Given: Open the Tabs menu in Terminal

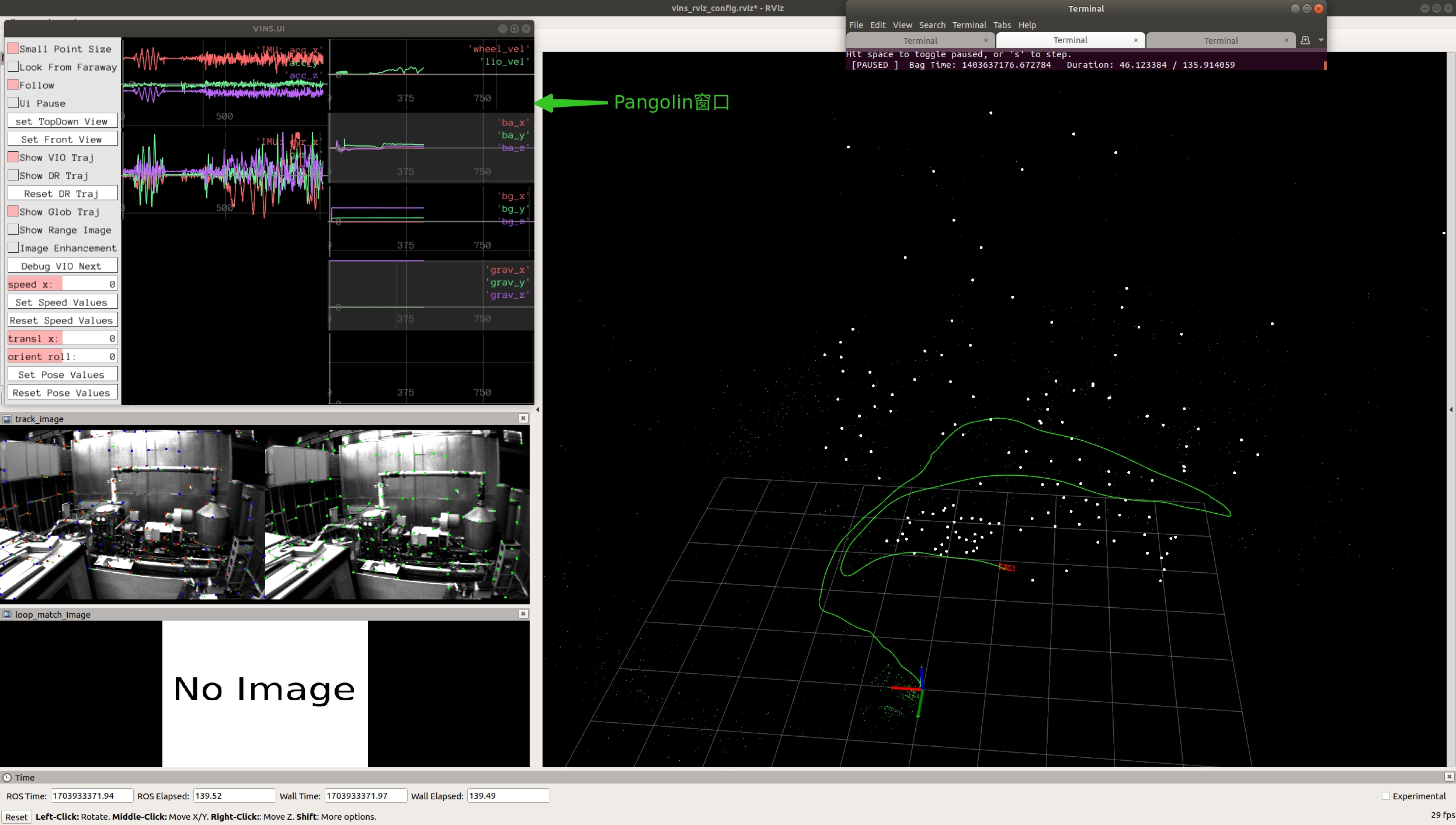Looking at the screenshot, I should pyautogui.click(x=1002, y=25).
